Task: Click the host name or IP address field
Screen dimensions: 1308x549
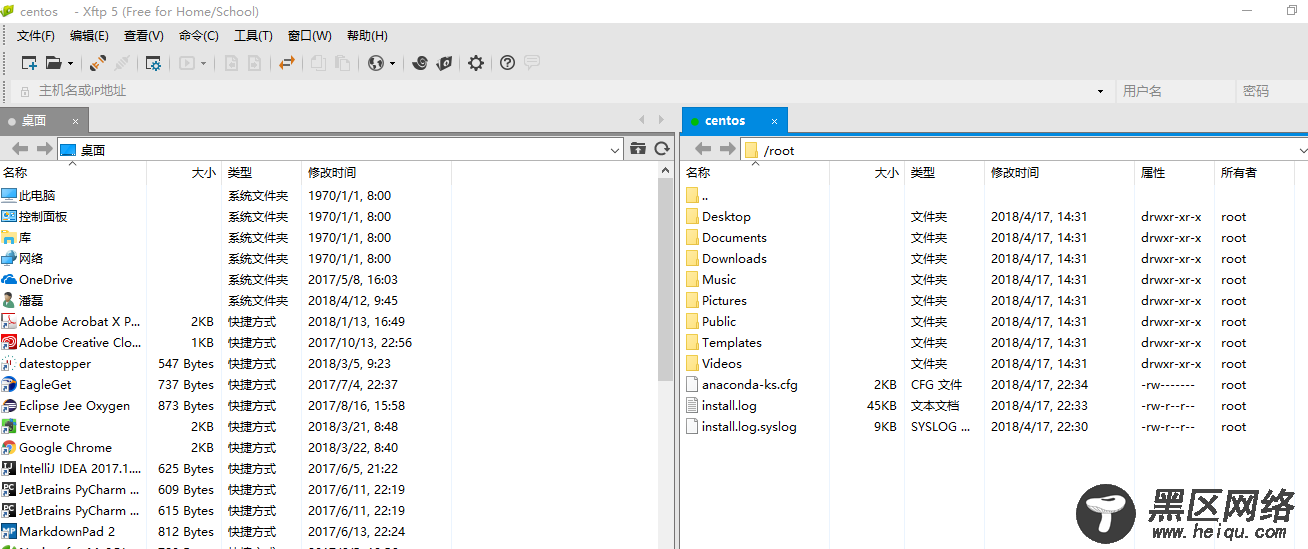Action: pos(560,91)
